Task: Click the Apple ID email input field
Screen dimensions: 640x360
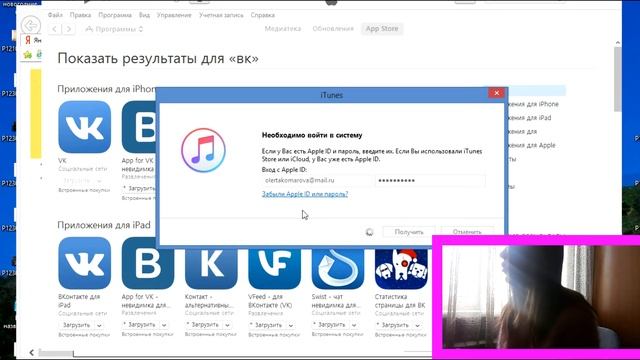Action: pos(318,180)
